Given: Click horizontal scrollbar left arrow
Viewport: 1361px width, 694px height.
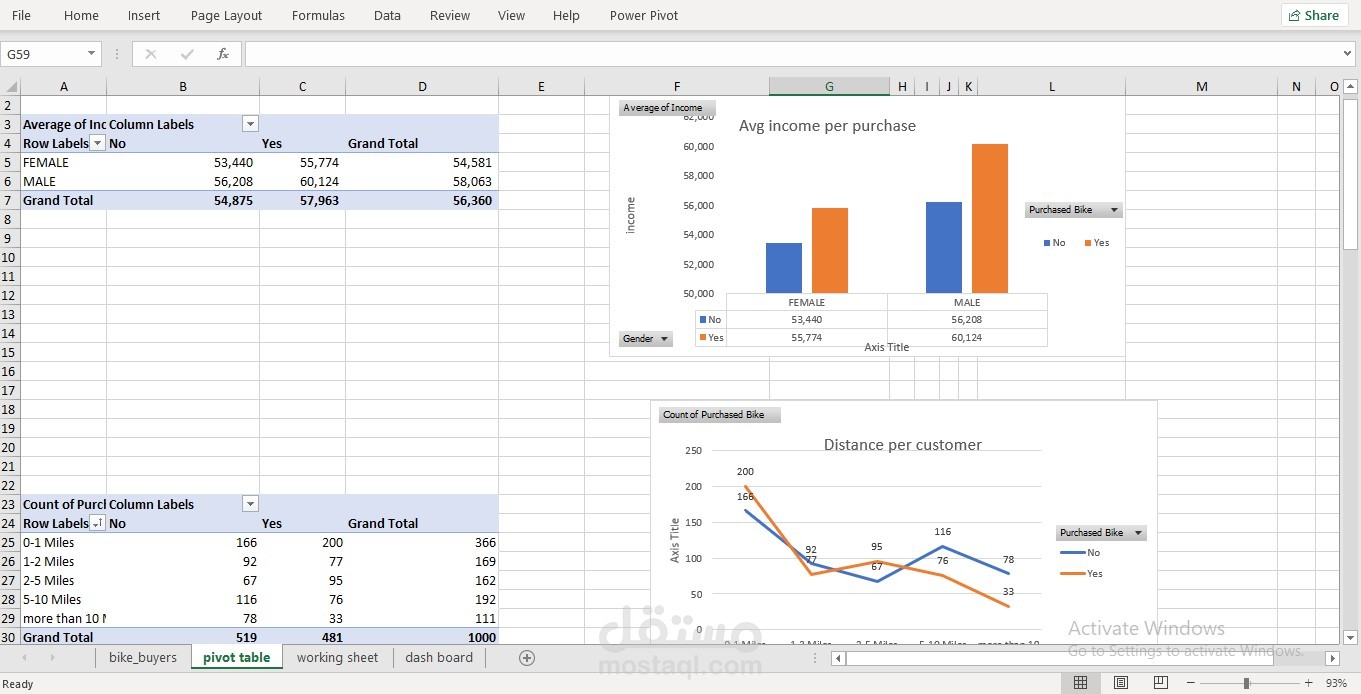Looking at the screenshot, I should tap(838, 658).
